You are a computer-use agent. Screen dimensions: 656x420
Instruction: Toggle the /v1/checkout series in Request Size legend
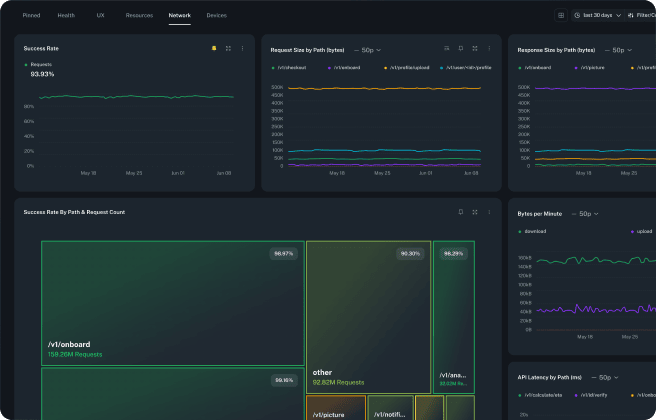(290, 67)
